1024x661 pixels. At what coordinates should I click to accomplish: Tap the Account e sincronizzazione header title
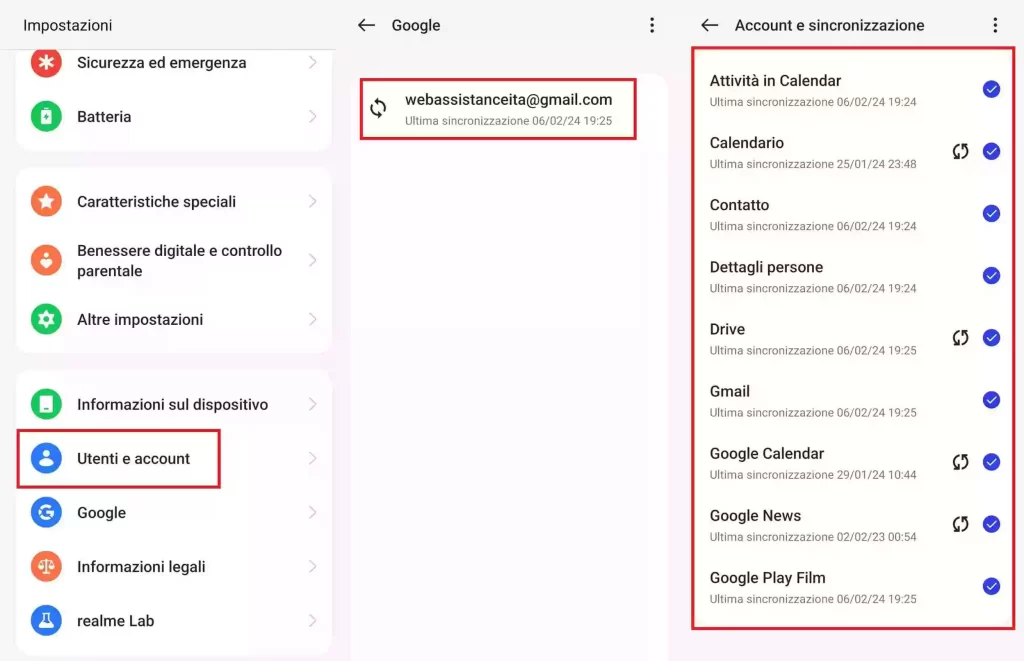click(829, 25)
